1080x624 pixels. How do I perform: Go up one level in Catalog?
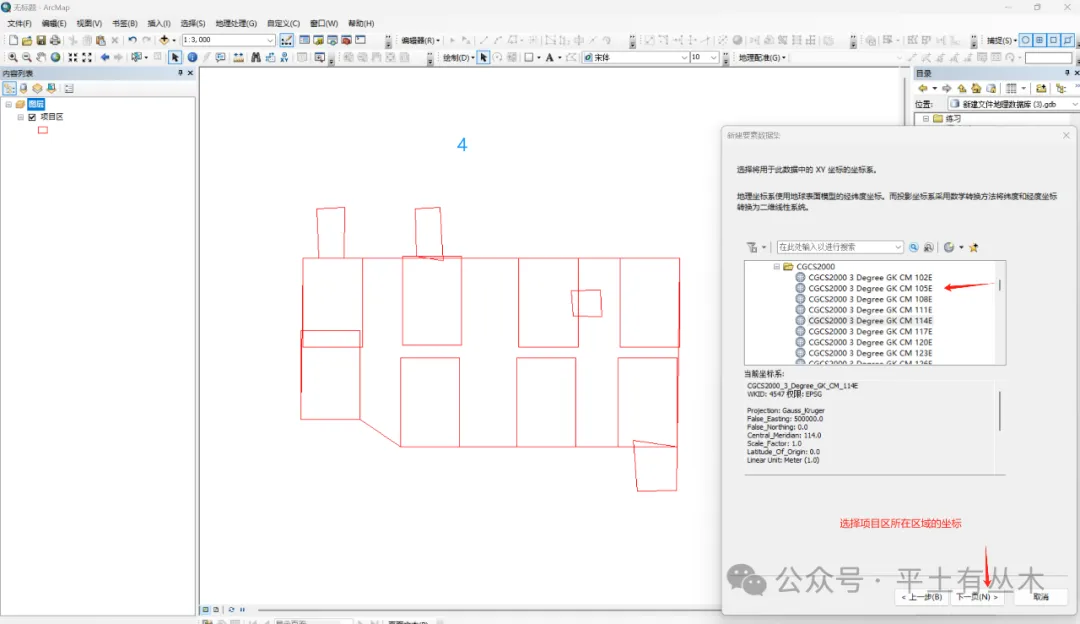tap(962, 88)
